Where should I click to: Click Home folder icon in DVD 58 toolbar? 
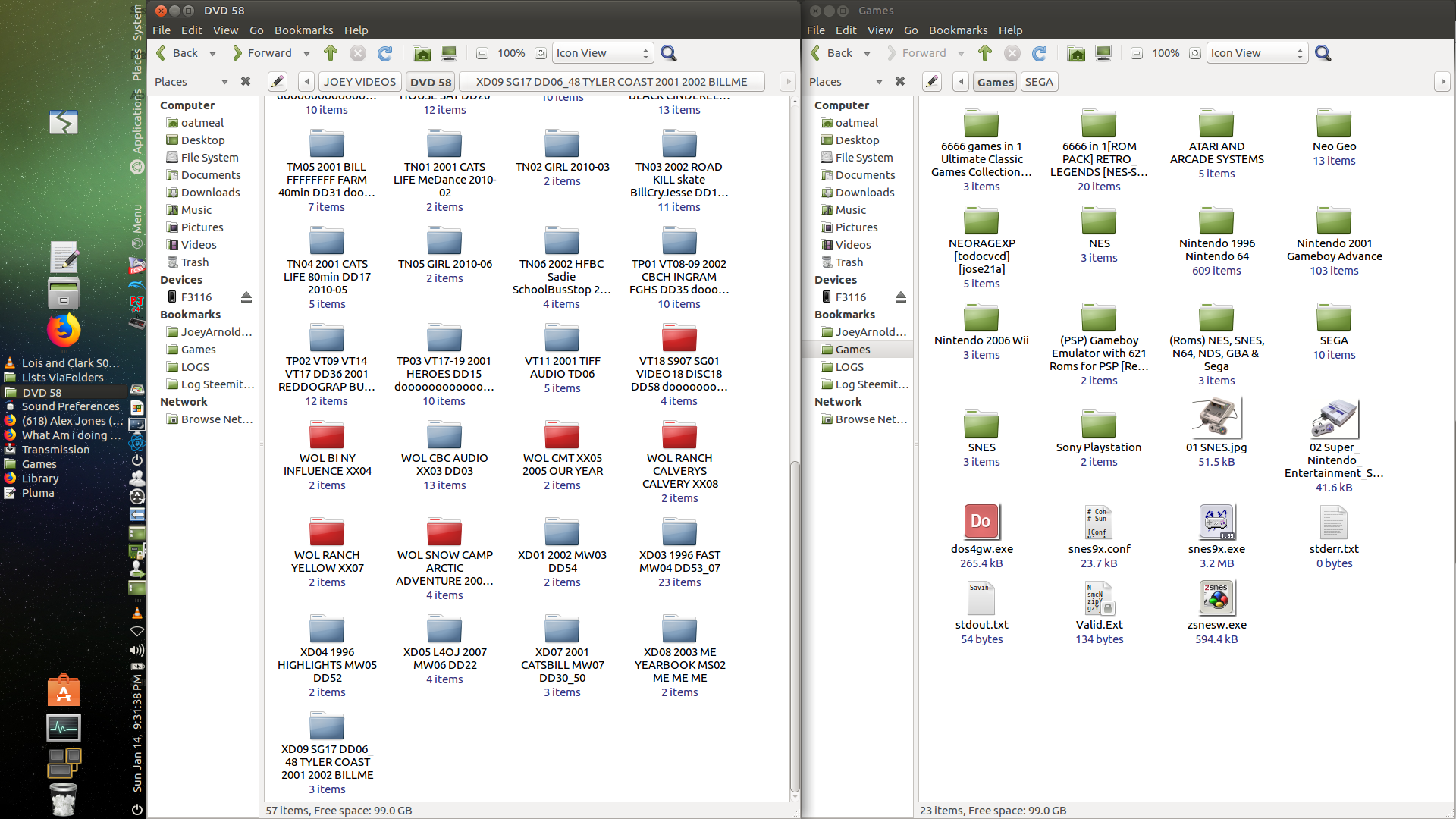tap(422, 53)
